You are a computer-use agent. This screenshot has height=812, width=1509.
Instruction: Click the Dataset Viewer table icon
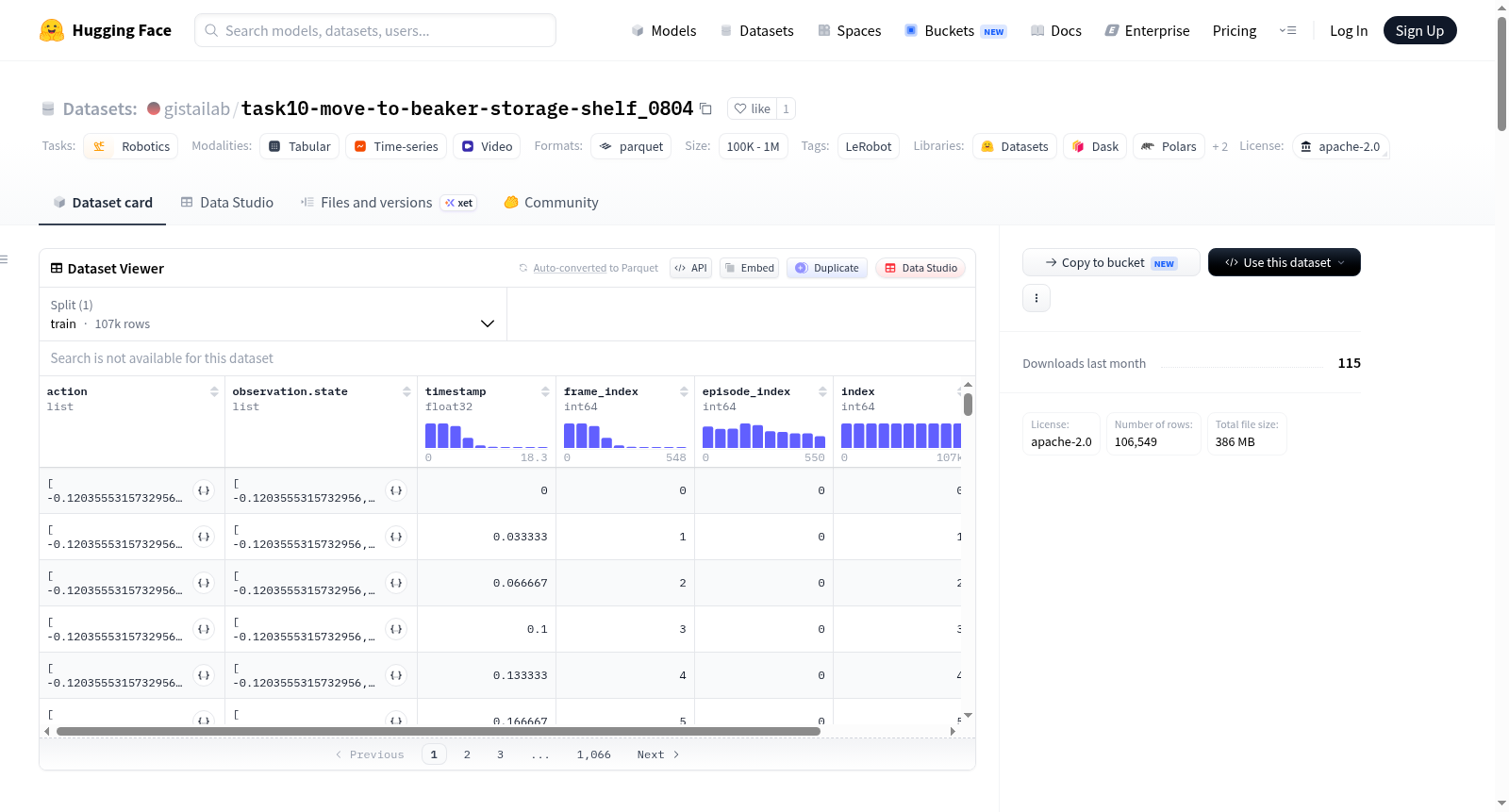point(57,269)
